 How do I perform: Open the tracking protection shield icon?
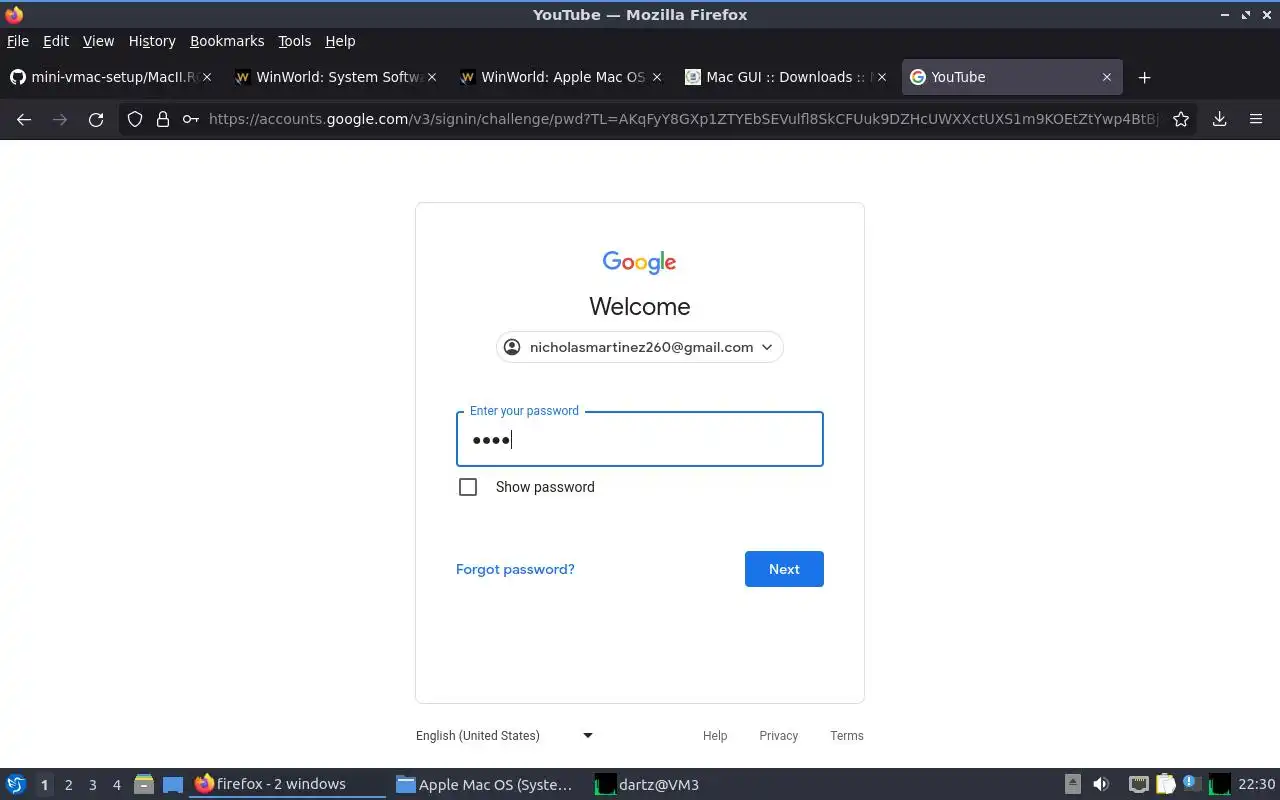pyautogui.click(x=135, y=119)
